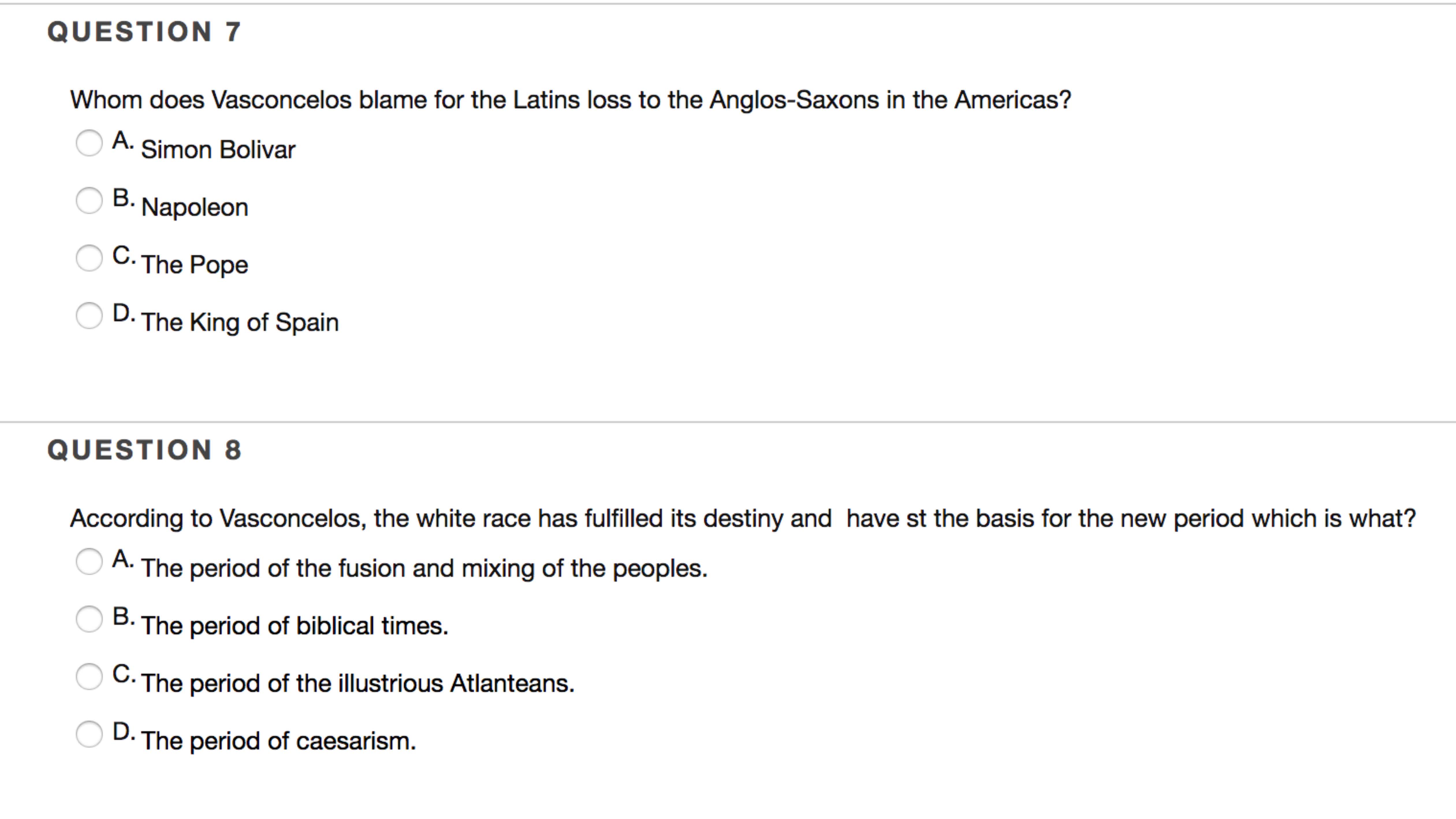Screen dimensions: 1456x819
Task: Select The Pope radio button
Action: coord(89,258)
